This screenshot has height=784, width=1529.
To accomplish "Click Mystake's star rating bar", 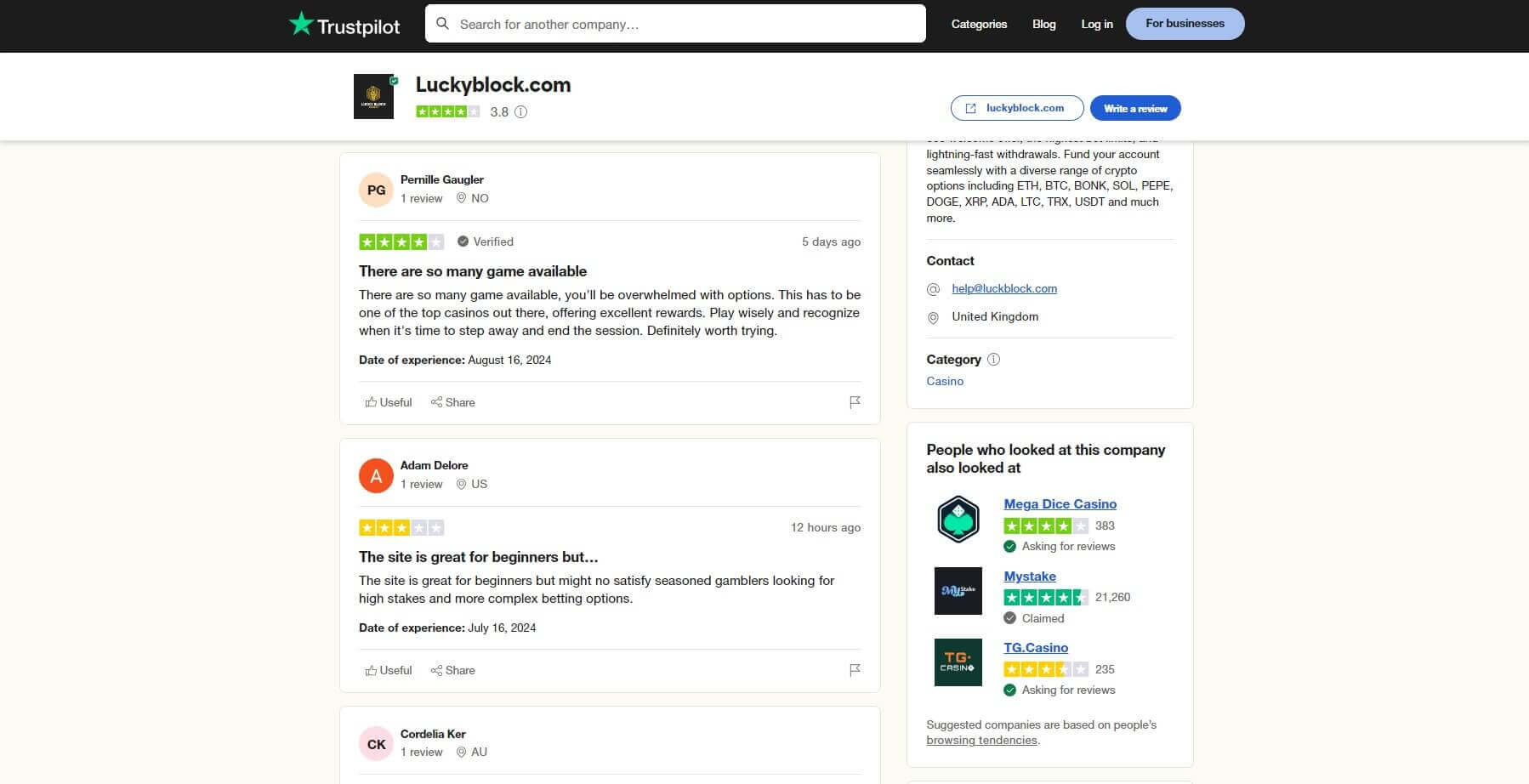I will [x=1046, y=597].
